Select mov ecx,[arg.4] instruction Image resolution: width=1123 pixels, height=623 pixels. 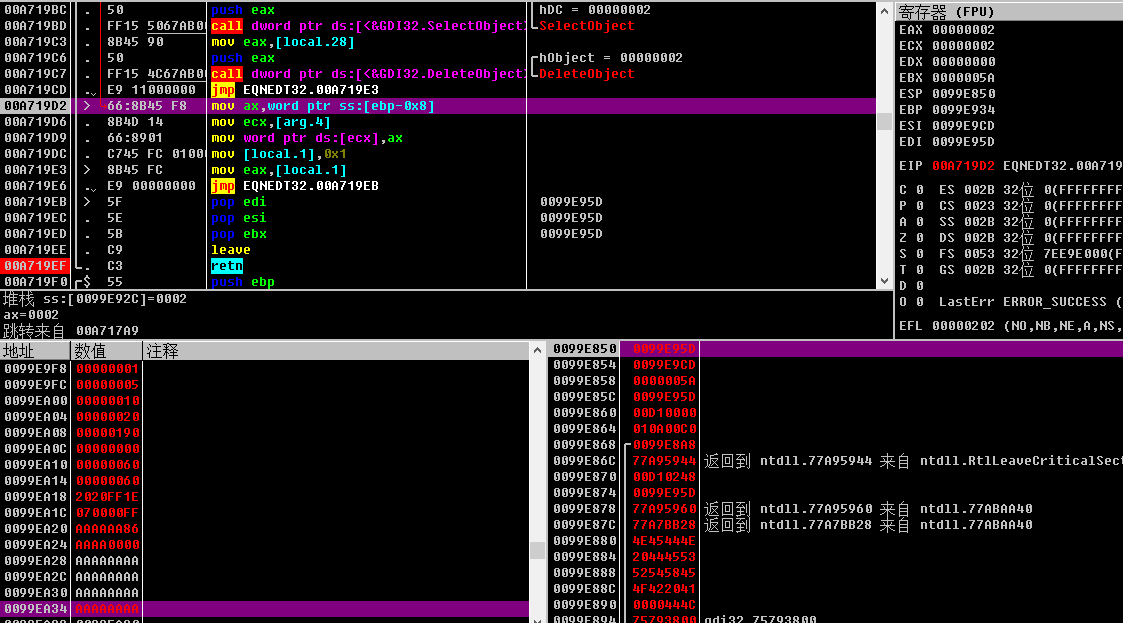click(271, 122)
